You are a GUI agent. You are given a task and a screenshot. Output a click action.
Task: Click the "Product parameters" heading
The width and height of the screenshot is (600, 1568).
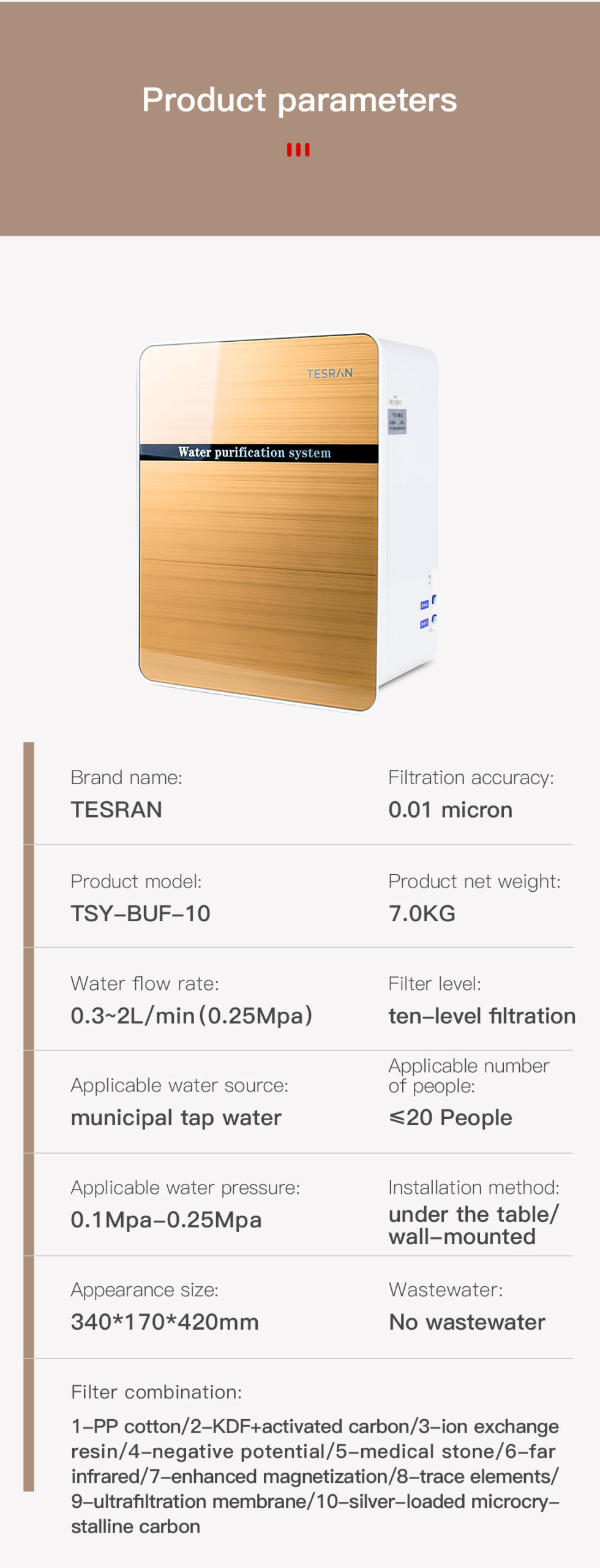pos(299,100)
